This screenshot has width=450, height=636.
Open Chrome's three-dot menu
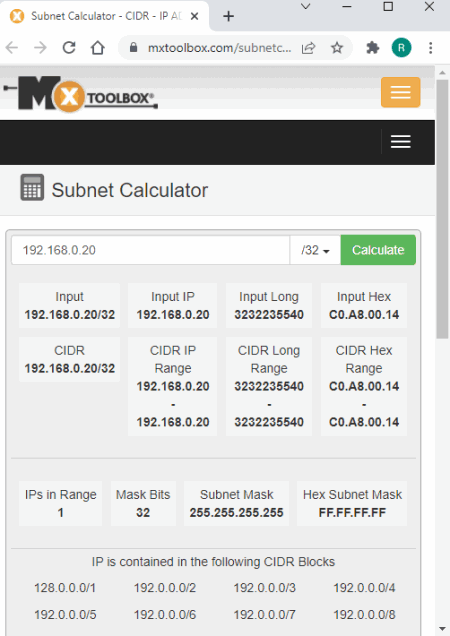[x=431, y=48]
